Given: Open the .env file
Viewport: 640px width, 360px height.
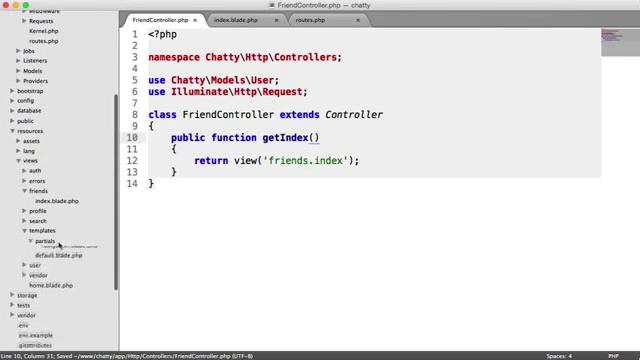Looking at the screenshot, I should pyautogui.click(x=23, y=325).
